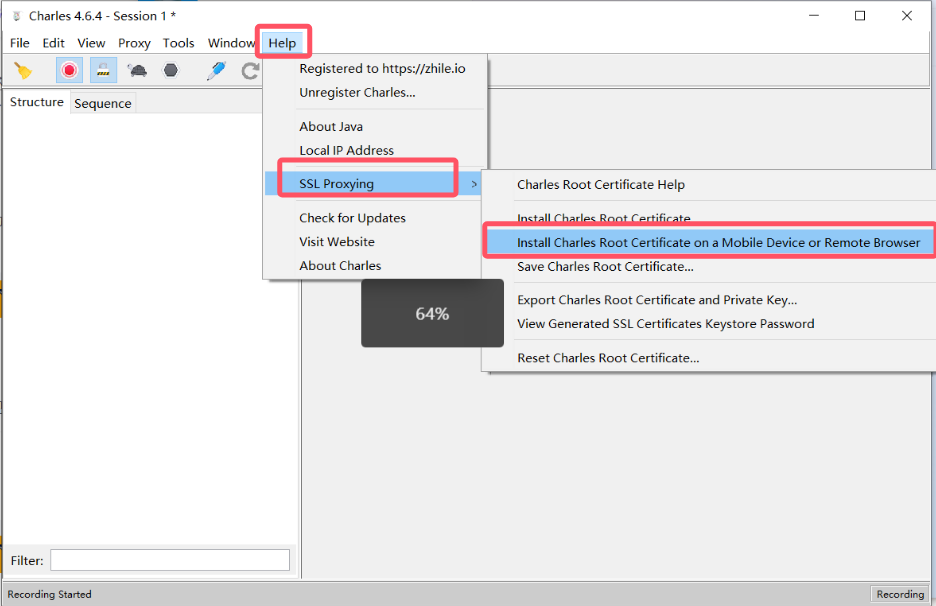This screenshot has height=606, width=936.
Task: Open the Proxy menu
Action: (134, 43)
